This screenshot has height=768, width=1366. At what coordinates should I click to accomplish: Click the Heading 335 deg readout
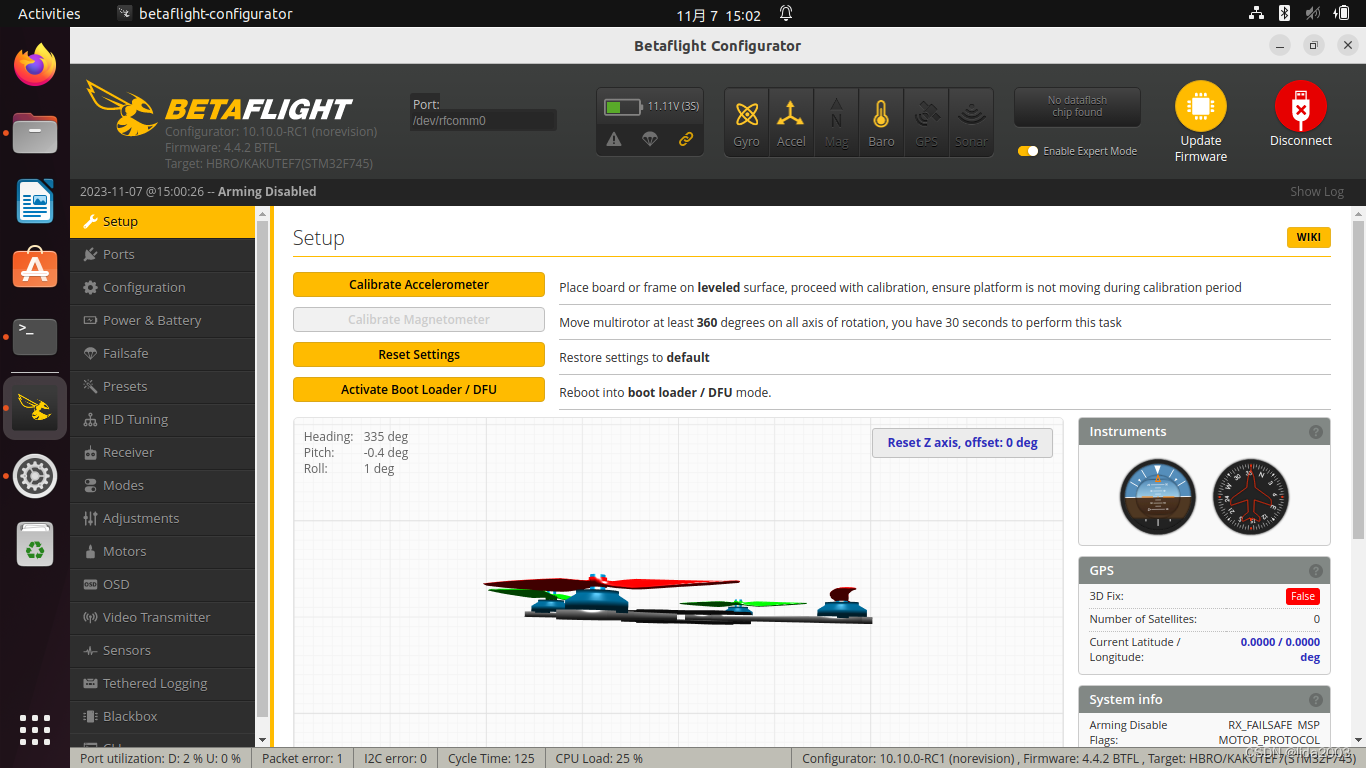(356, 437)
